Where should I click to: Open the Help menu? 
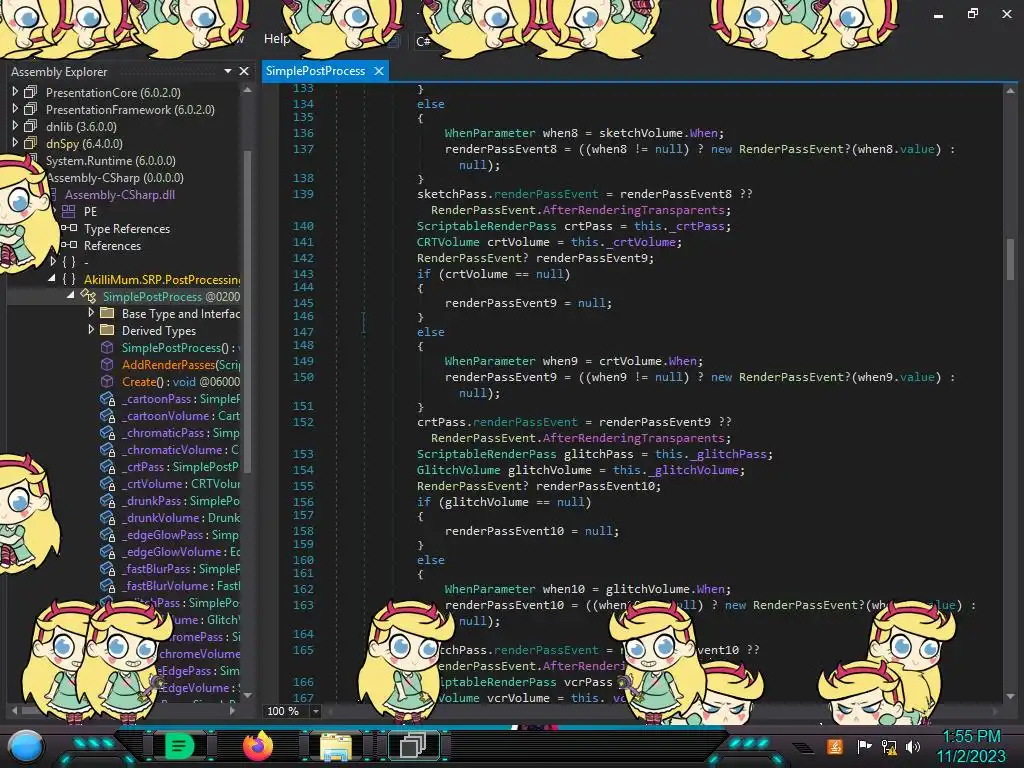[276, 39]
